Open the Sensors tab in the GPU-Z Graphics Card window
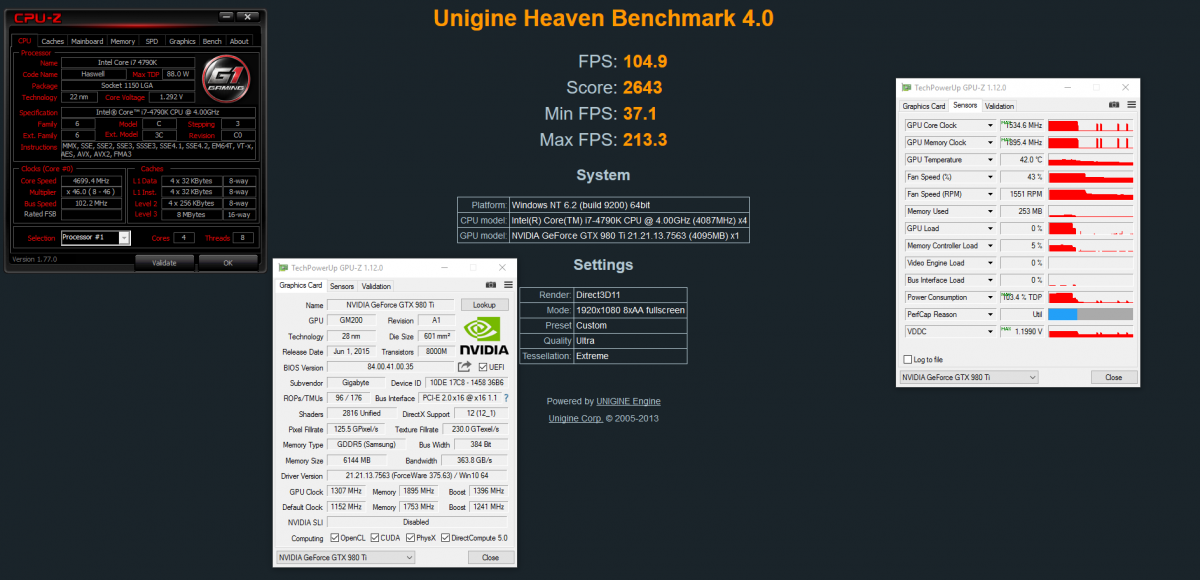1200x580 pixels. coord(342,286)
